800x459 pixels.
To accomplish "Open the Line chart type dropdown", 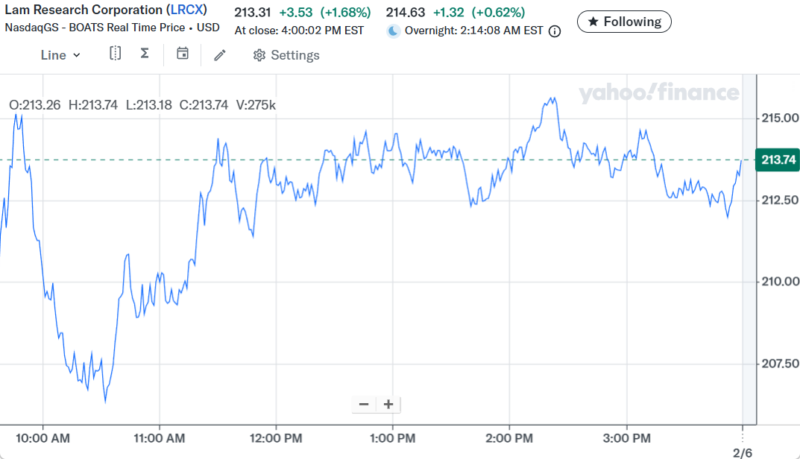I will 60,55.
